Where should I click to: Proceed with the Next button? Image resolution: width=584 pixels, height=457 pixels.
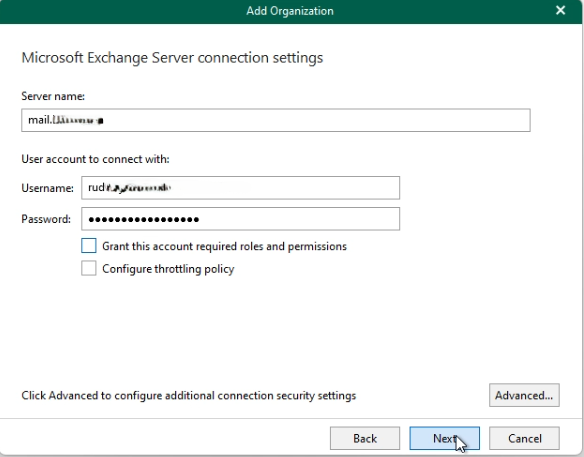coord(444,438)
